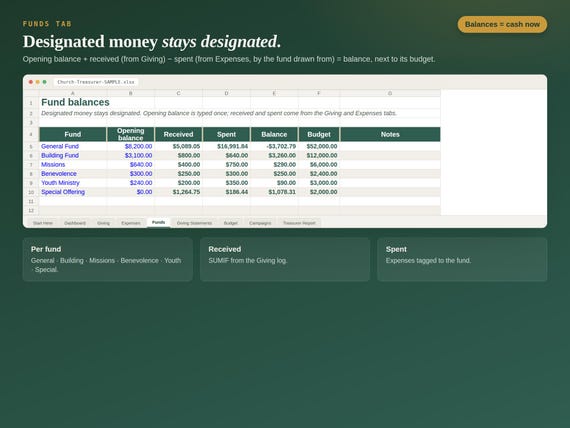570x428 pixels.
Task: Open the Giving Statements sheet tab
Action: tap(194, 223)
